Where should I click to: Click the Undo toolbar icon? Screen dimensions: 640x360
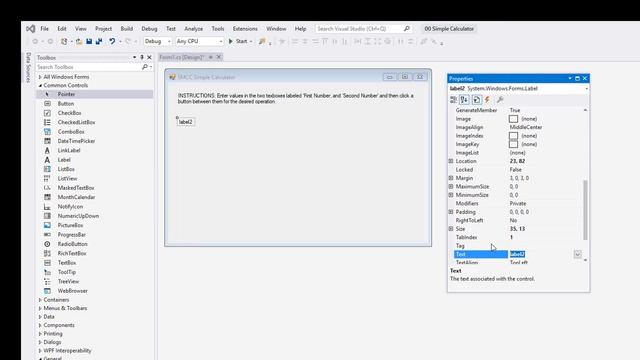coord(111,41)
